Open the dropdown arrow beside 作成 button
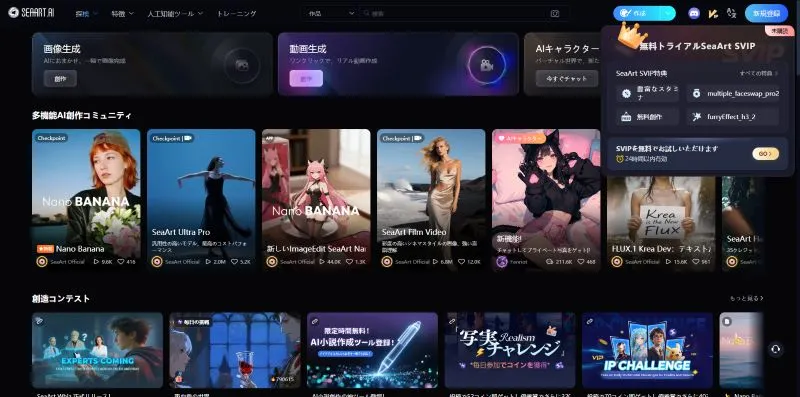This screenshot has height=397, width=800. click(668, 14)
